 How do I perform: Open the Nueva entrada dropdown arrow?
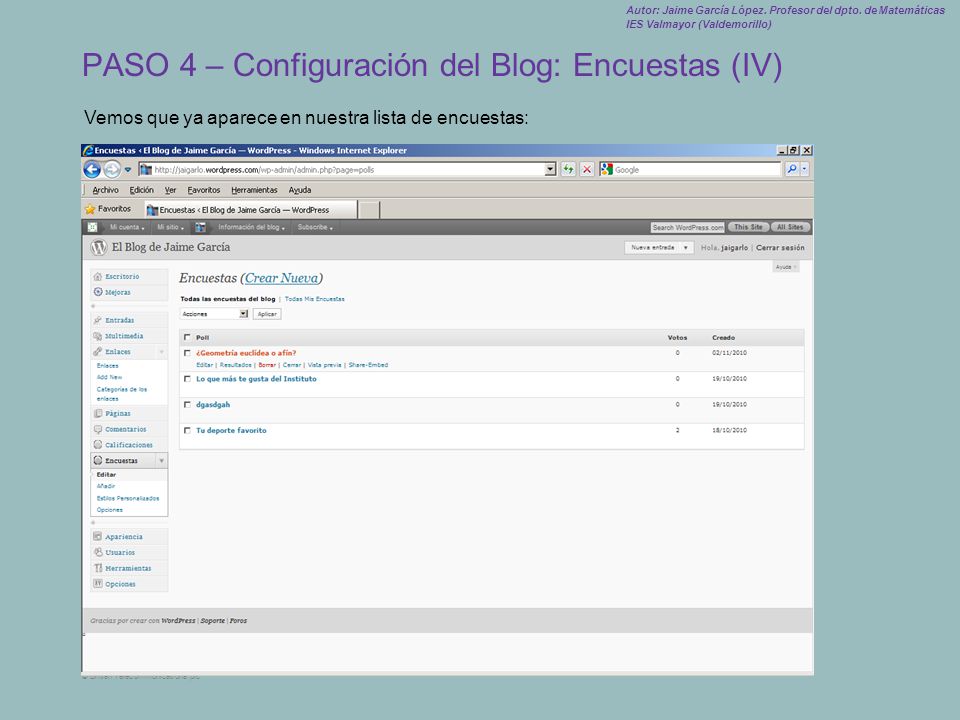pos(686,247)
